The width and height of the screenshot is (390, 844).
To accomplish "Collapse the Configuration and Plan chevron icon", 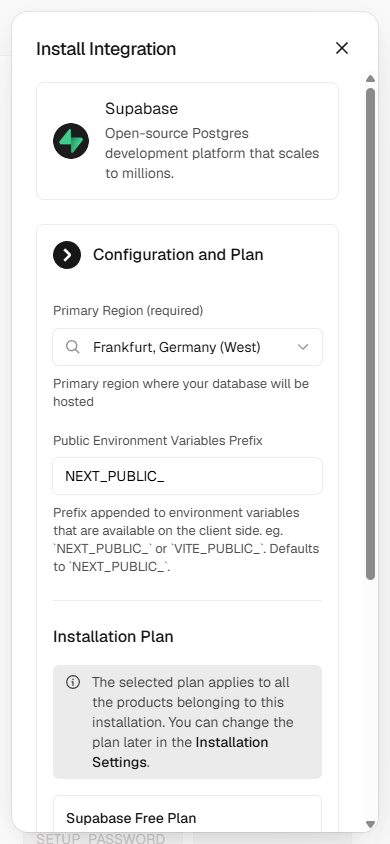I will (67, 255).
